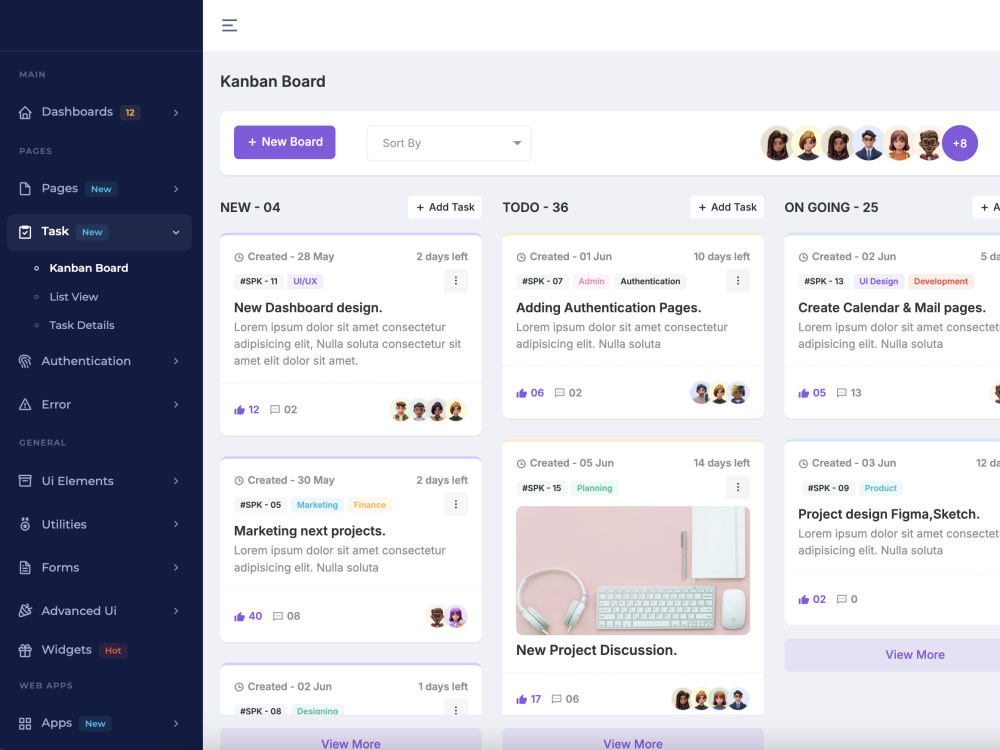Expand the Ui Elements menu chevron
Screen dimensions: 1000x750
[x=176, y=481]
